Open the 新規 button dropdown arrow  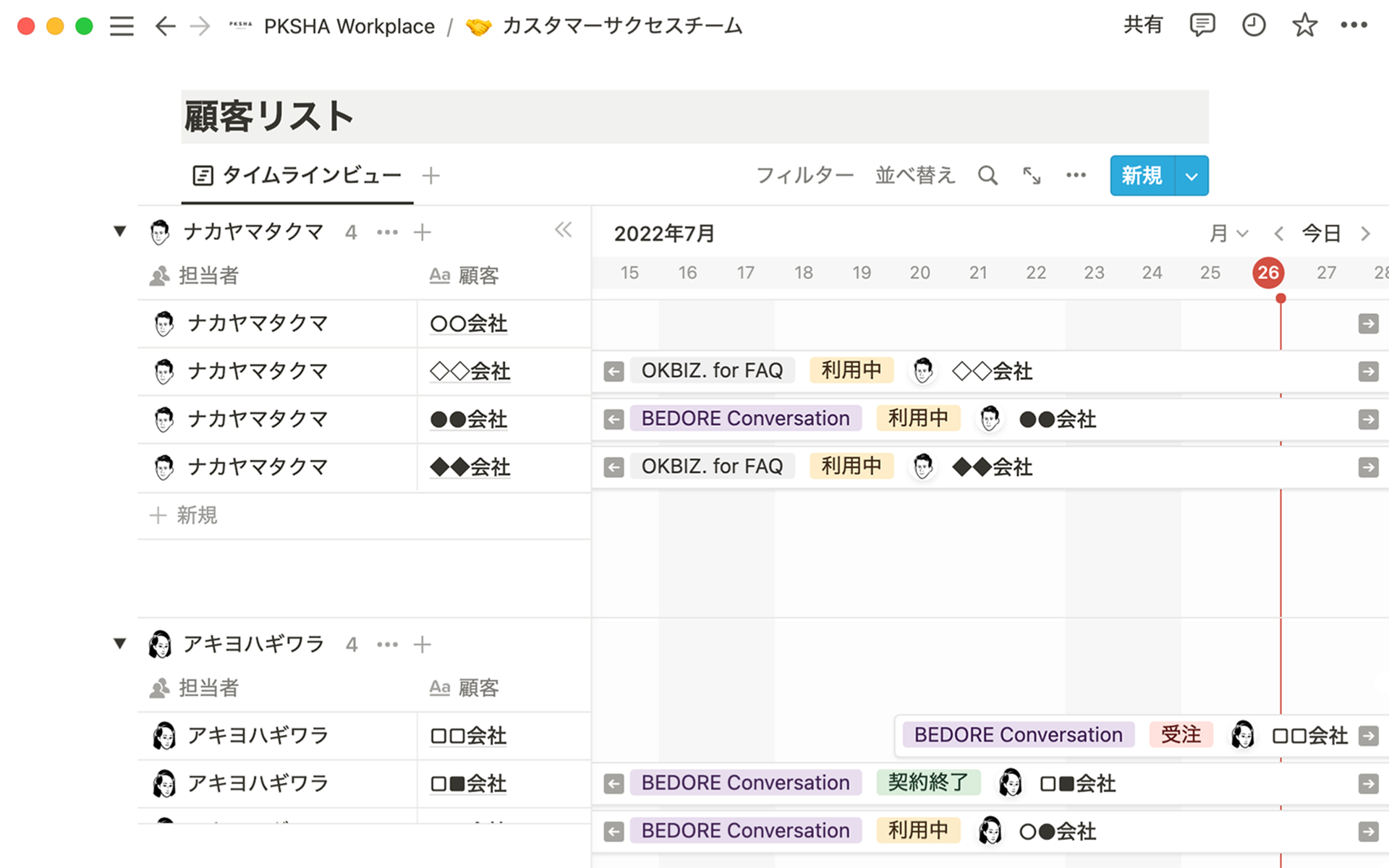click(x=1192, y=176)
